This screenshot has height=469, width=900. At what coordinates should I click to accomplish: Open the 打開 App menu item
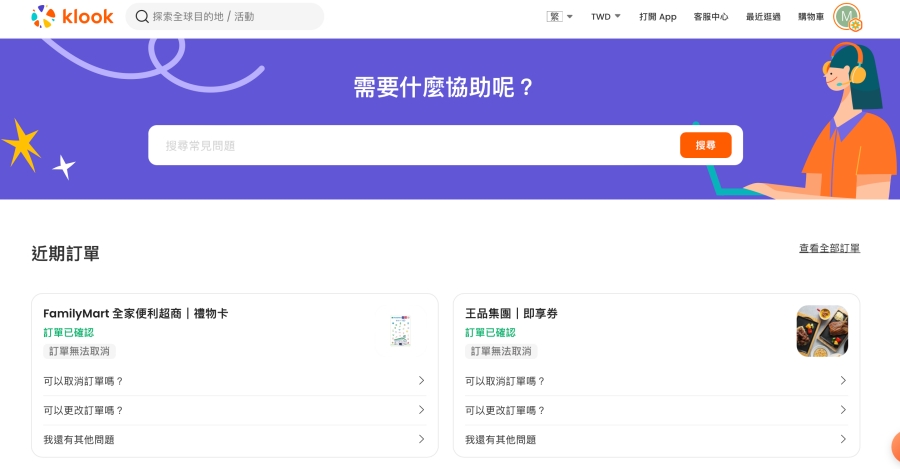(x=658, y=17)
